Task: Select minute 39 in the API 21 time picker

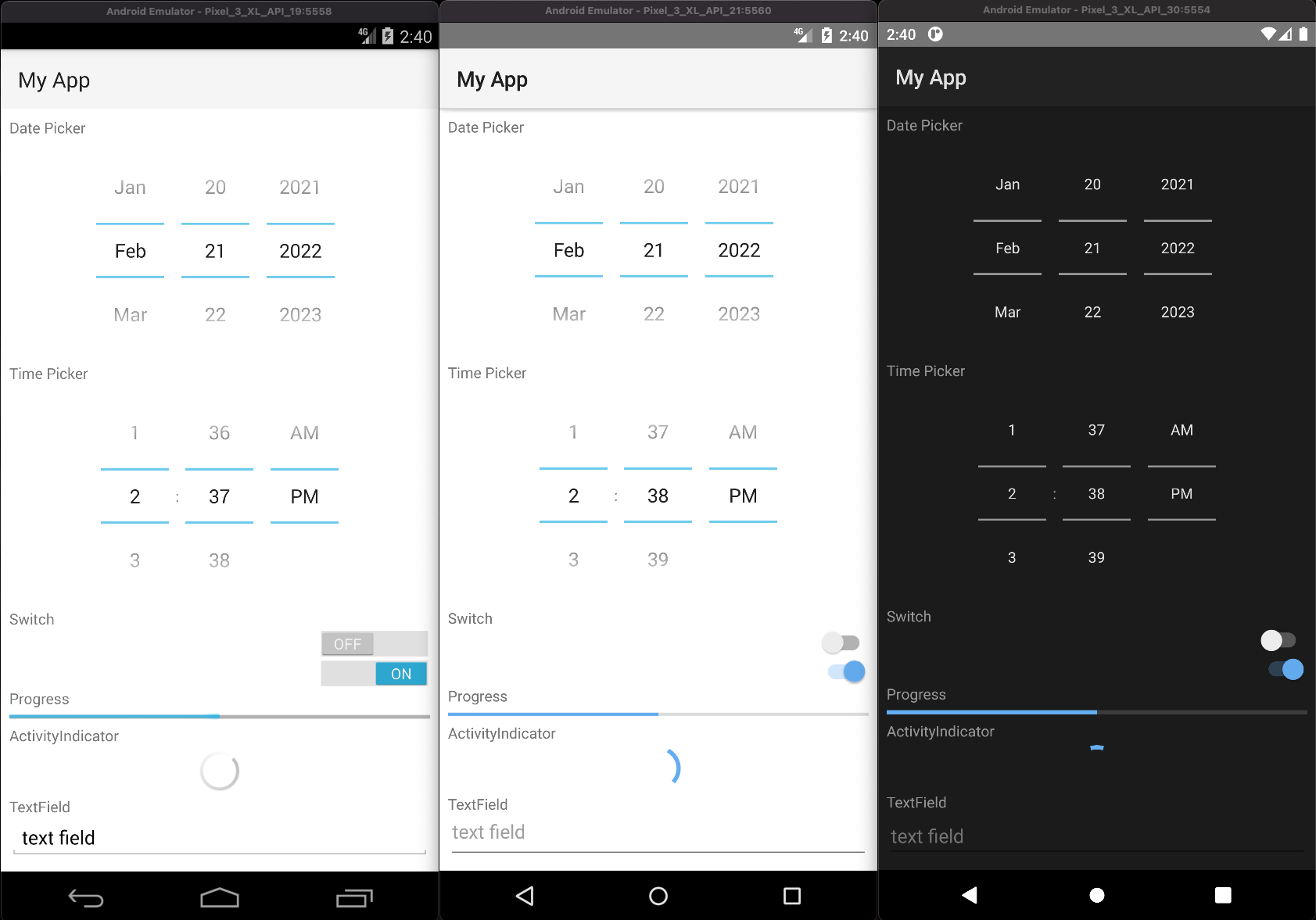Action: (658, 560)
